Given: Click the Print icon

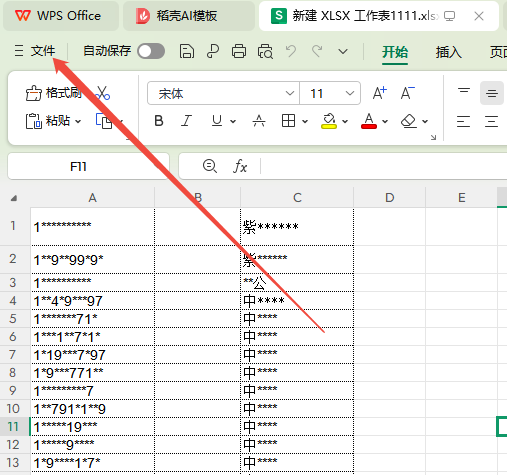Looking at the screenshot, I should [239, 52].
